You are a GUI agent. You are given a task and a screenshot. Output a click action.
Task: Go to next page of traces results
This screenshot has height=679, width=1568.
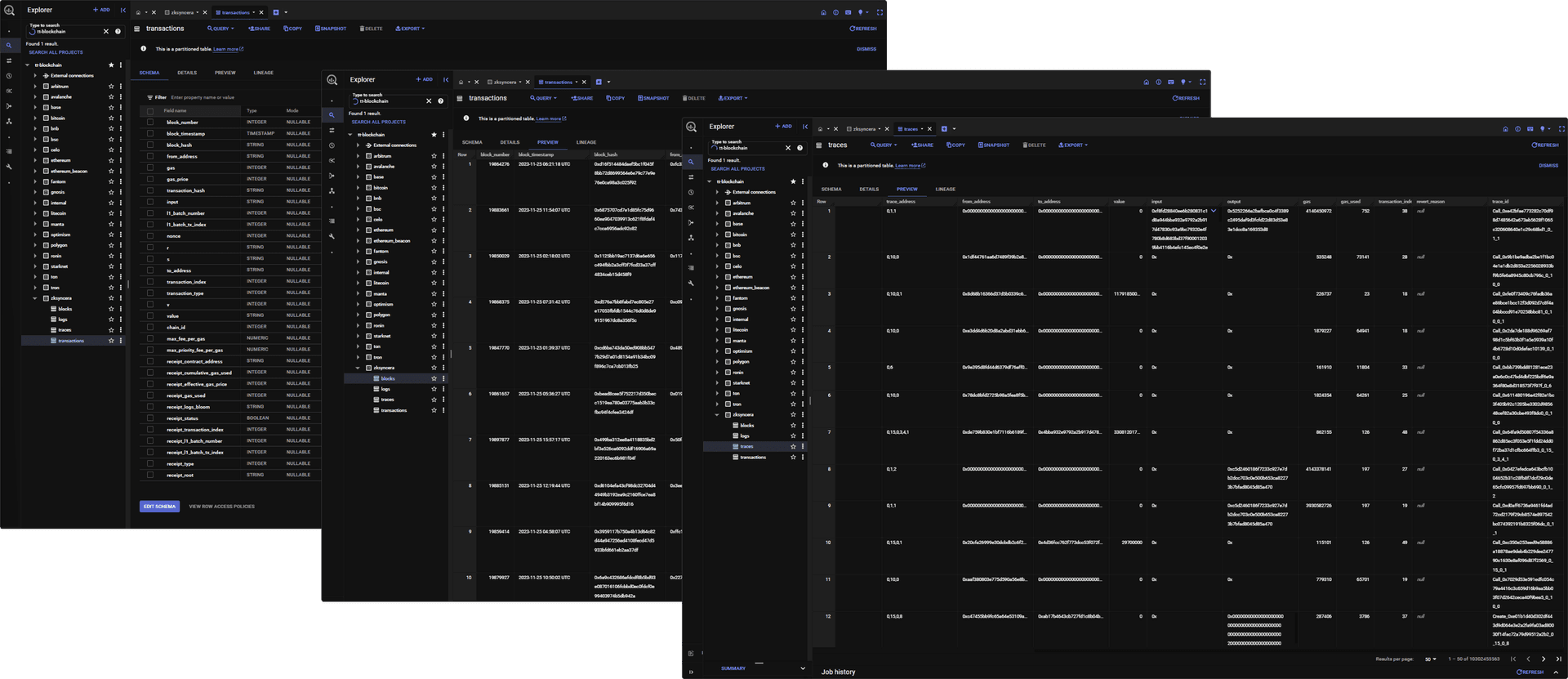[x=1543, y=659]
